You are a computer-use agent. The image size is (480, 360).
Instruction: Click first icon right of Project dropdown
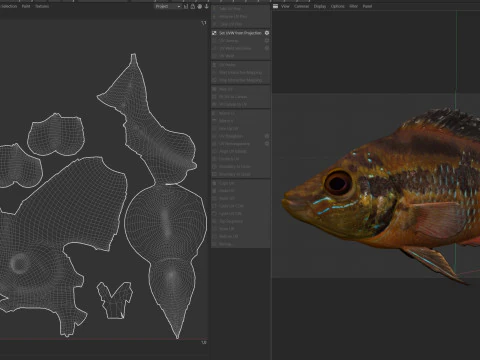pos(186,6)
